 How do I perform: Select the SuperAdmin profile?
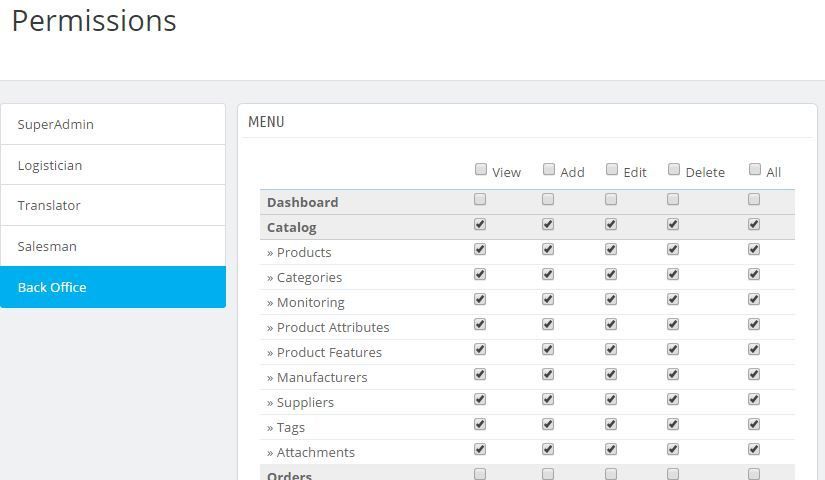(112, 124)
